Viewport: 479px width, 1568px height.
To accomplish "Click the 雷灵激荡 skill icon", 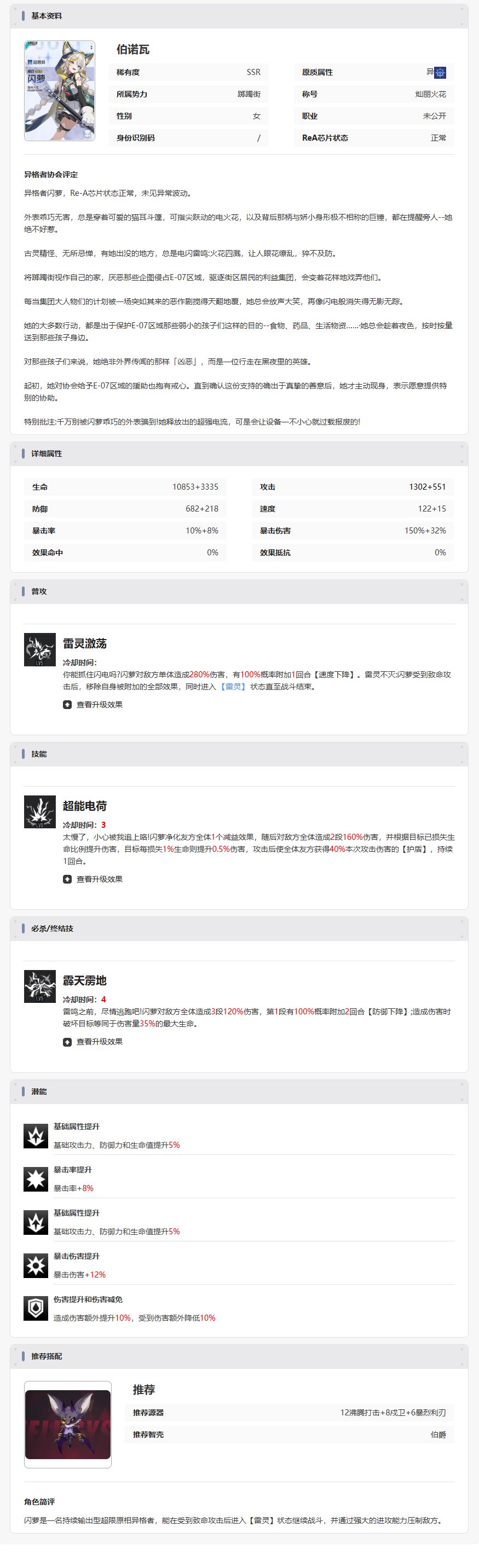I will pyautogui.click(x=39, y=649).
